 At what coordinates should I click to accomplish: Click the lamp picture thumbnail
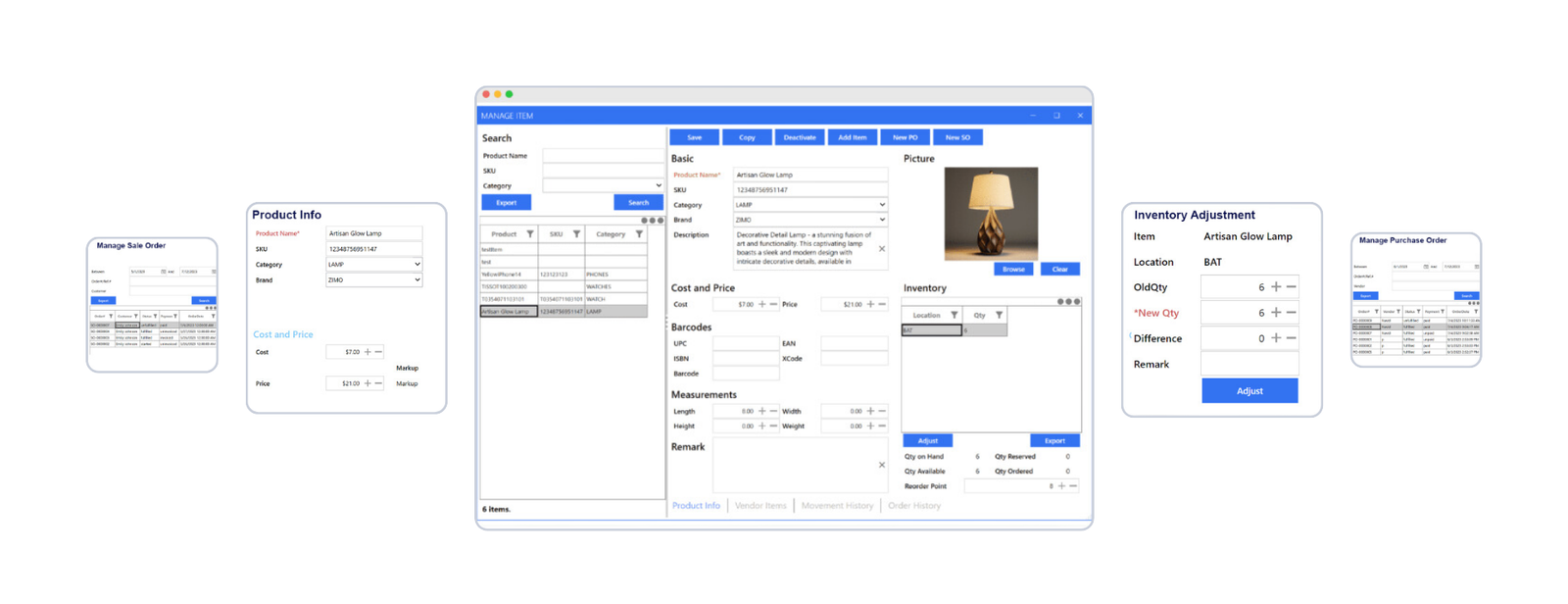click(991, 213)
